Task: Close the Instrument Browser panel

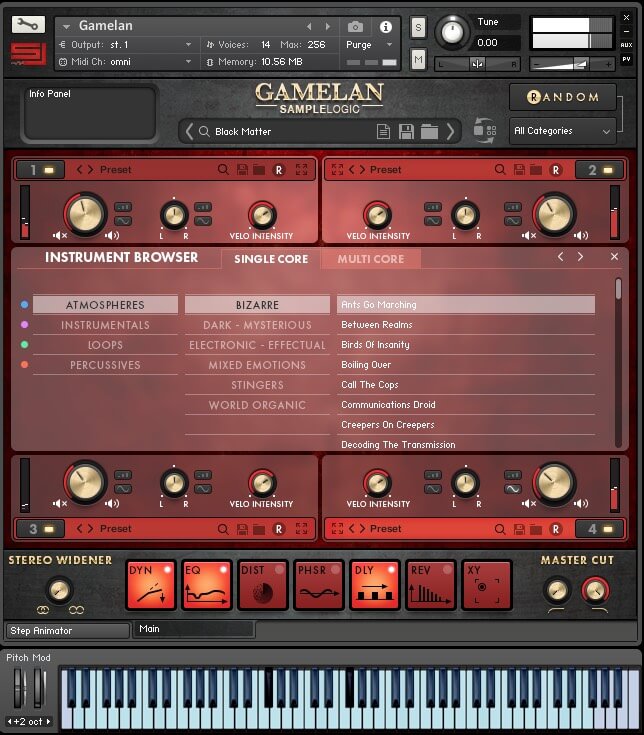Action: click(x=614, y=256)
